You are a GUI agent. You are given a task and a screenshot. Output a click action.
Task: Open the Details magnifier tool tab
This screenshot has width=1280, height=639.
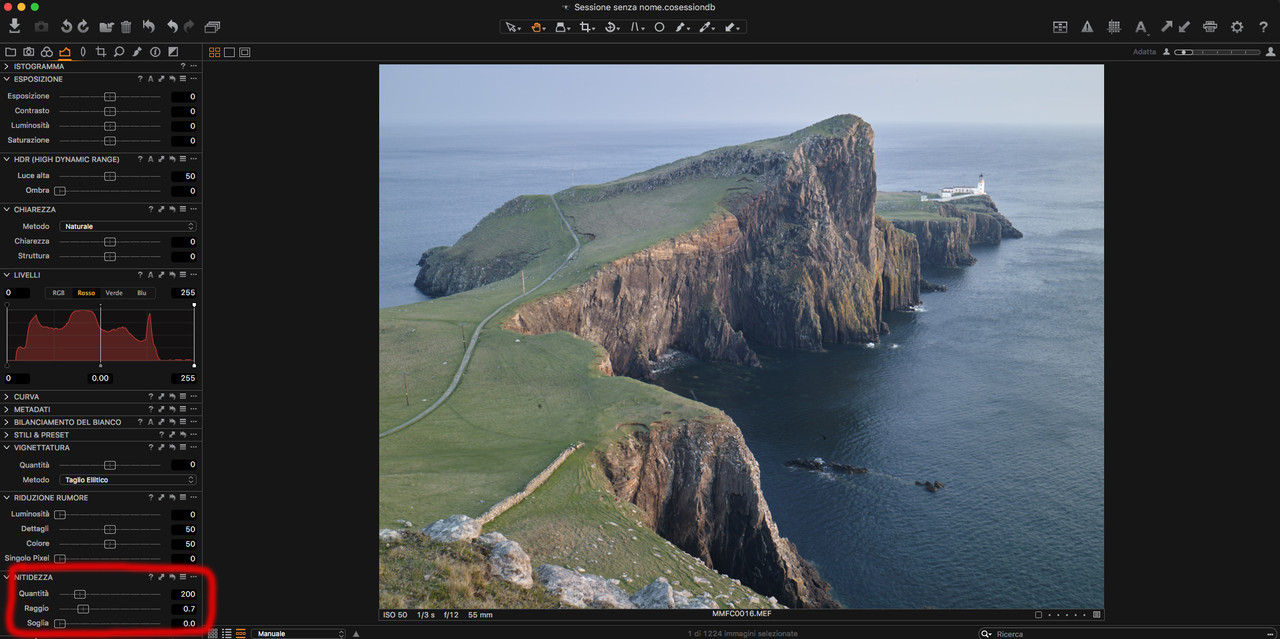(x=118, y=51)
